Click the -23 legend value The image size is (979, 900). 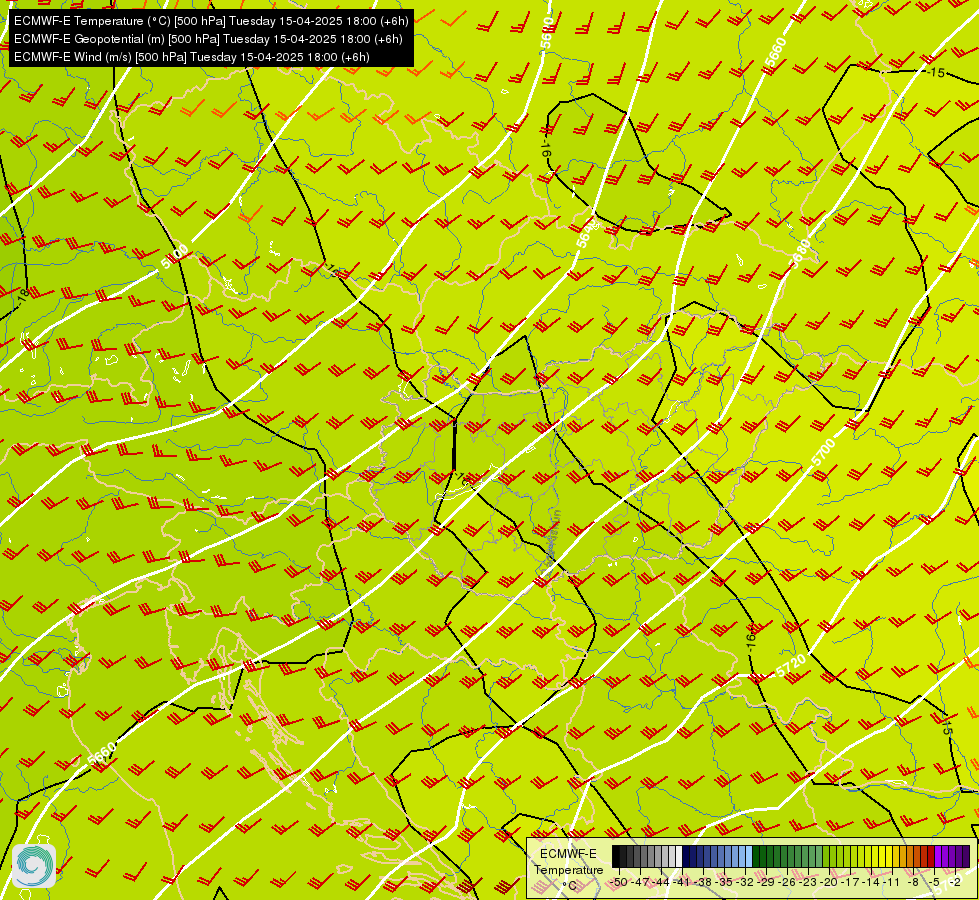808,882
